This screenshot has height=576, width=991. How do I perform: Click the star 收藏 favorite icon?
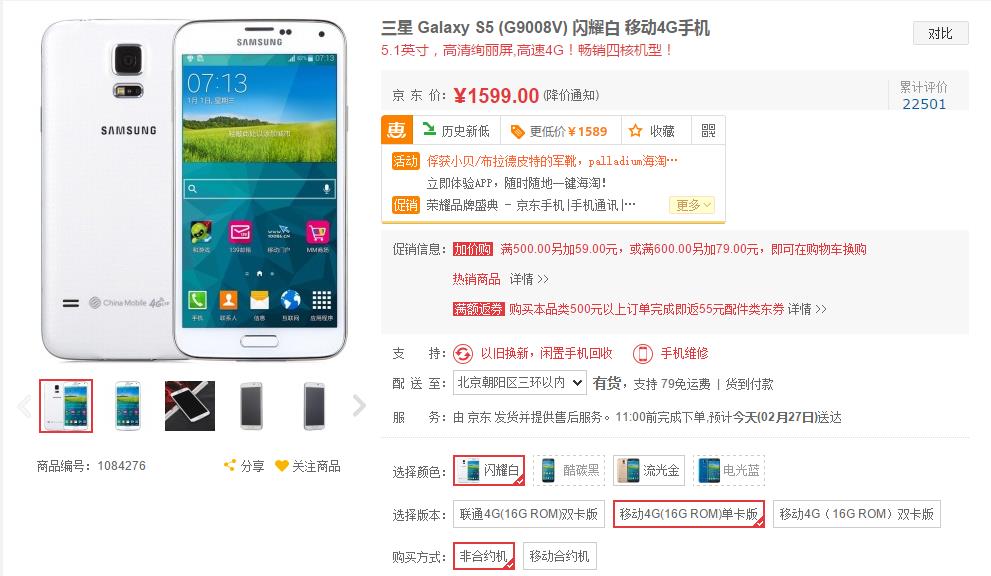point(635,131)
